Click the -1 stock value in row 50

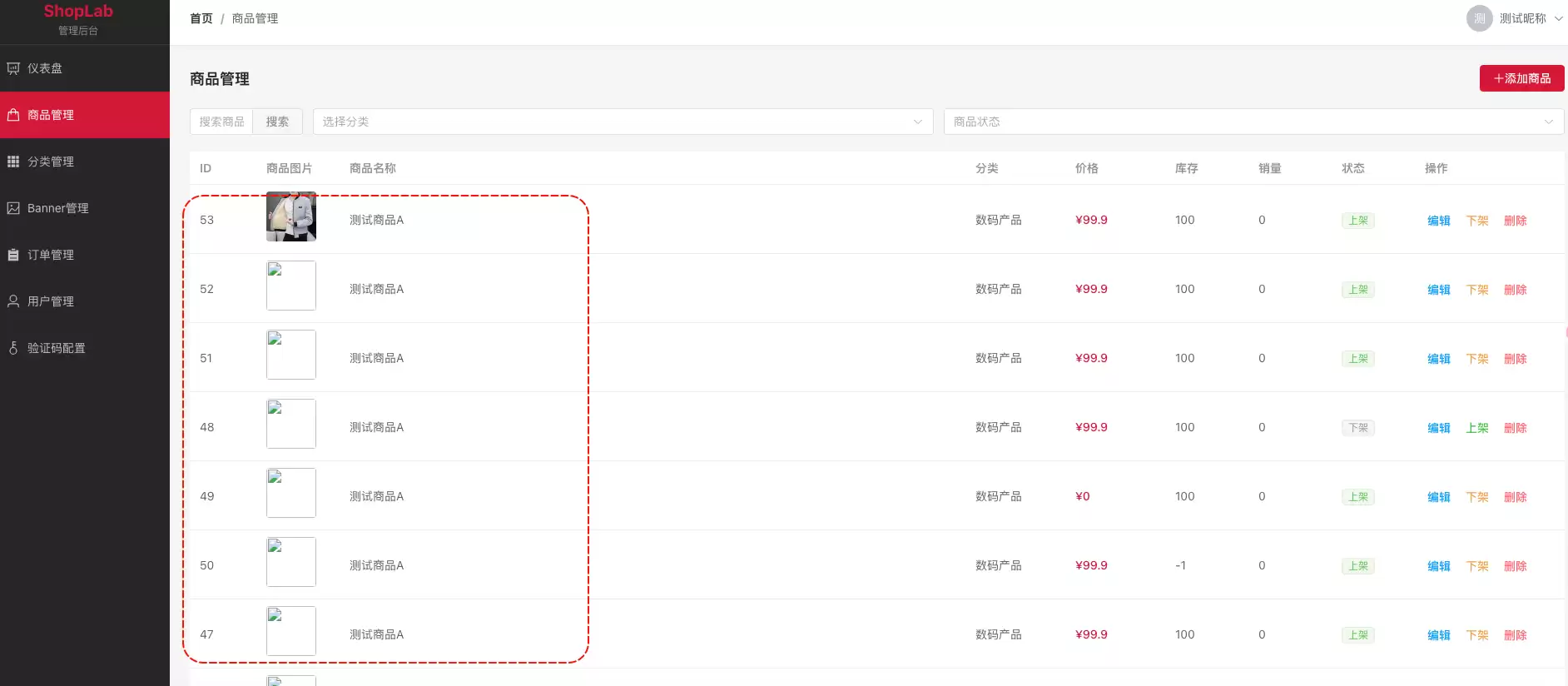pyautogui.click(x=1180, y=565)
